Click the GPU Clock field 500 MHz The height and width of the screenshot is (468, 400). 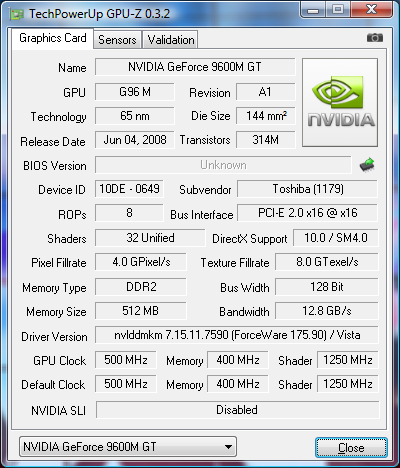pos(126,360)
